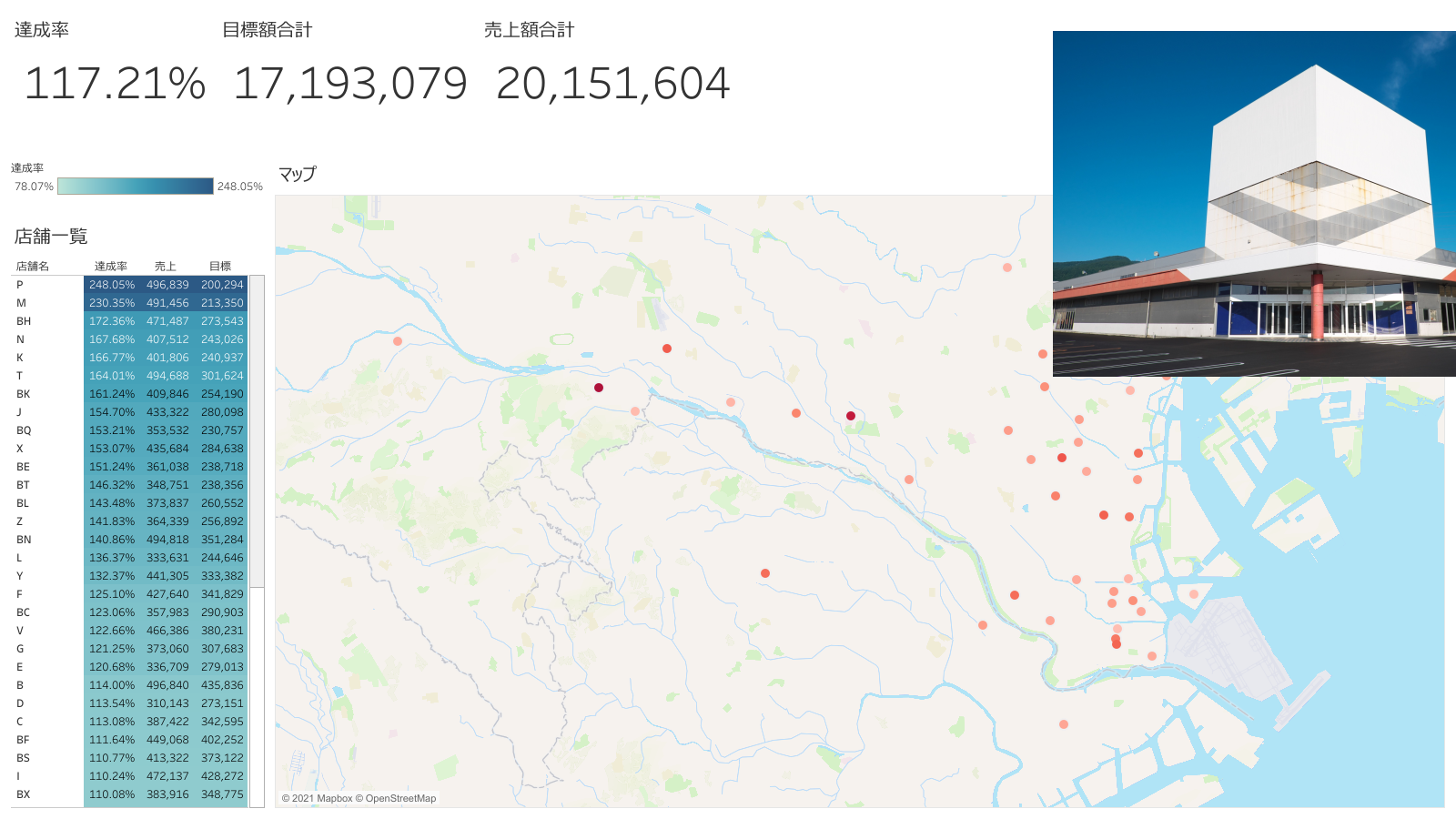
Task: Click the leftmost store marker on the map
Action: tap(398, 341)
